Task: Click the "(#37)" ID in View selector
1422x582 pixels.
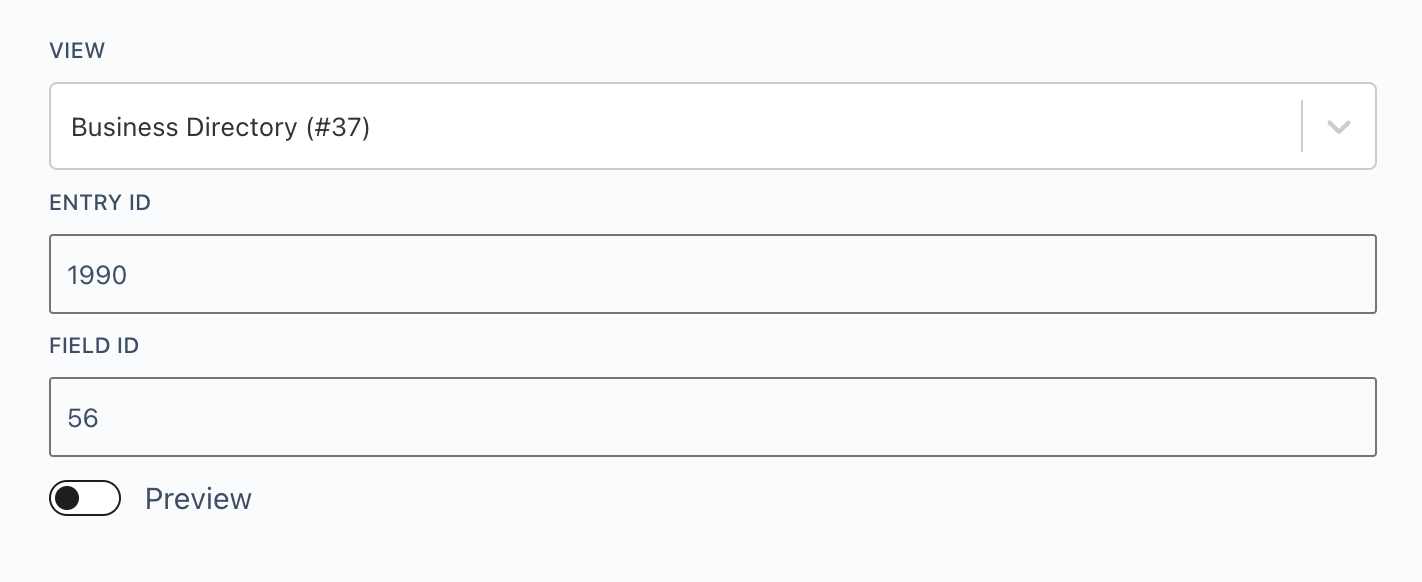Action: [338, 128]
